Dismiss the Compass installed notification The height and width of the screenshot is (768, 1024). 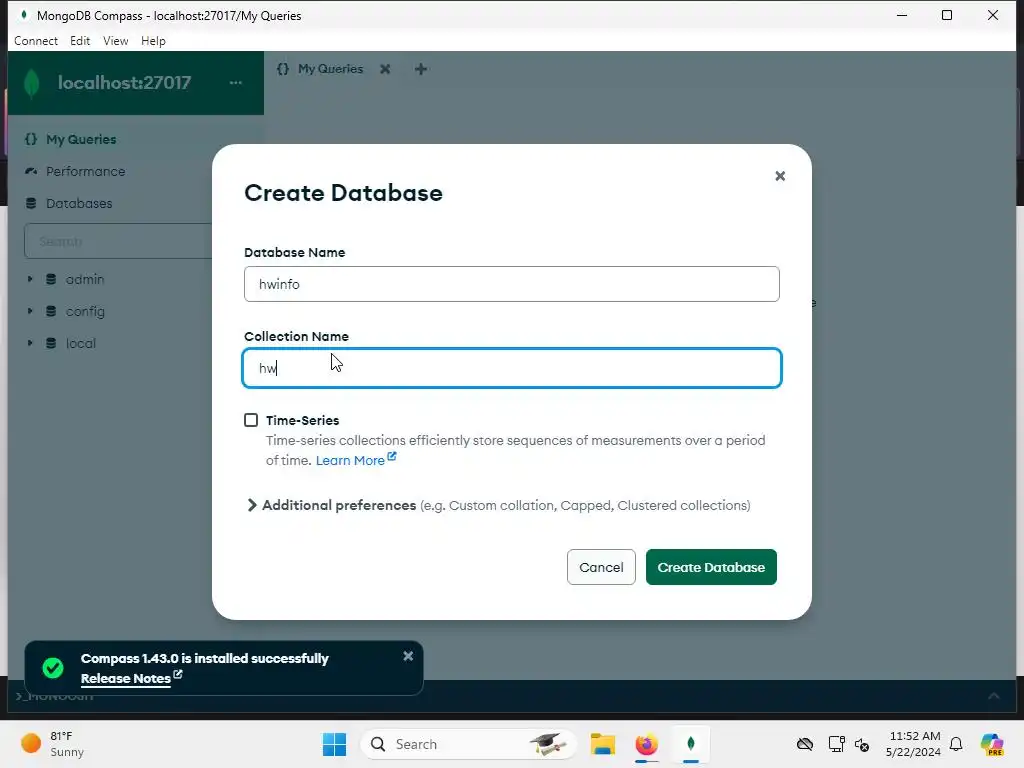(x=408, y=656)
